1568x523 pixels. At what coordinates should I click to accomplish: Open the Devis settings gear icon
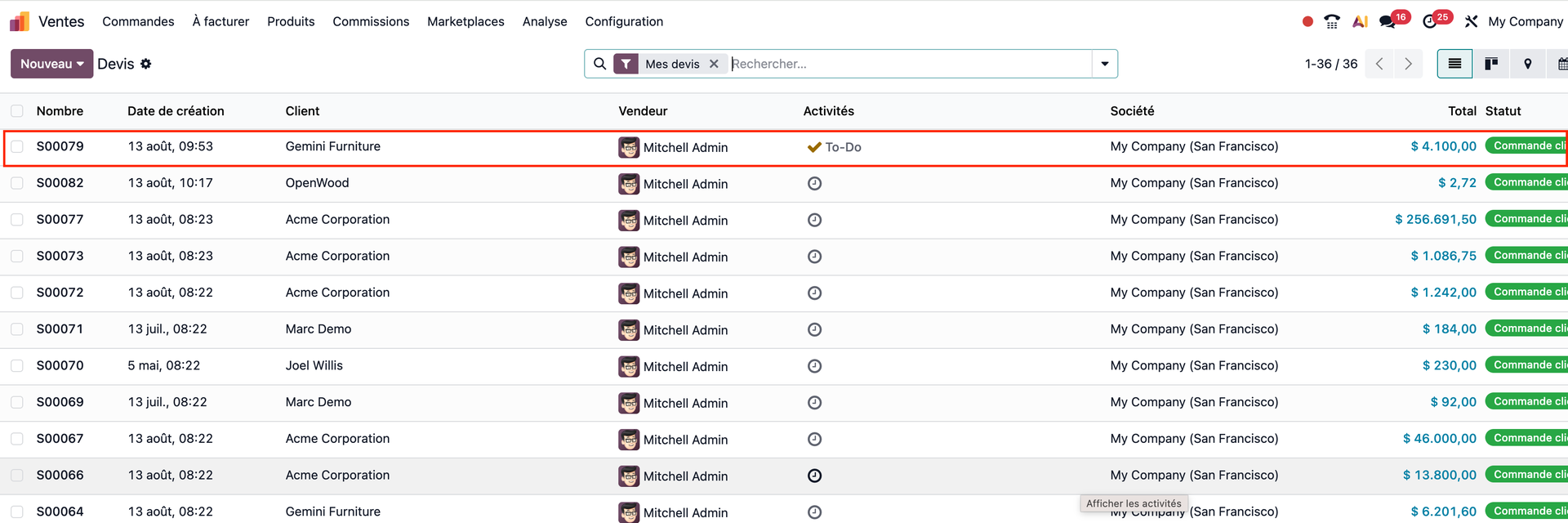[x=146, y=64]
